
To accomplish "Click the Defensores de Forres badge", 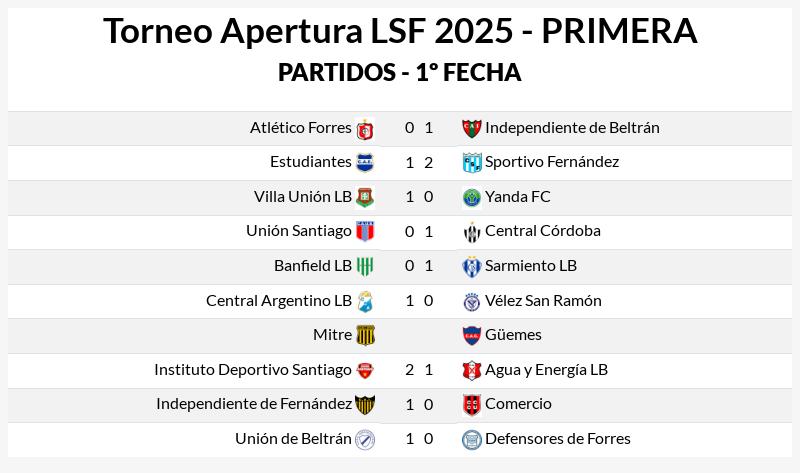I will [x=471, y=439].
